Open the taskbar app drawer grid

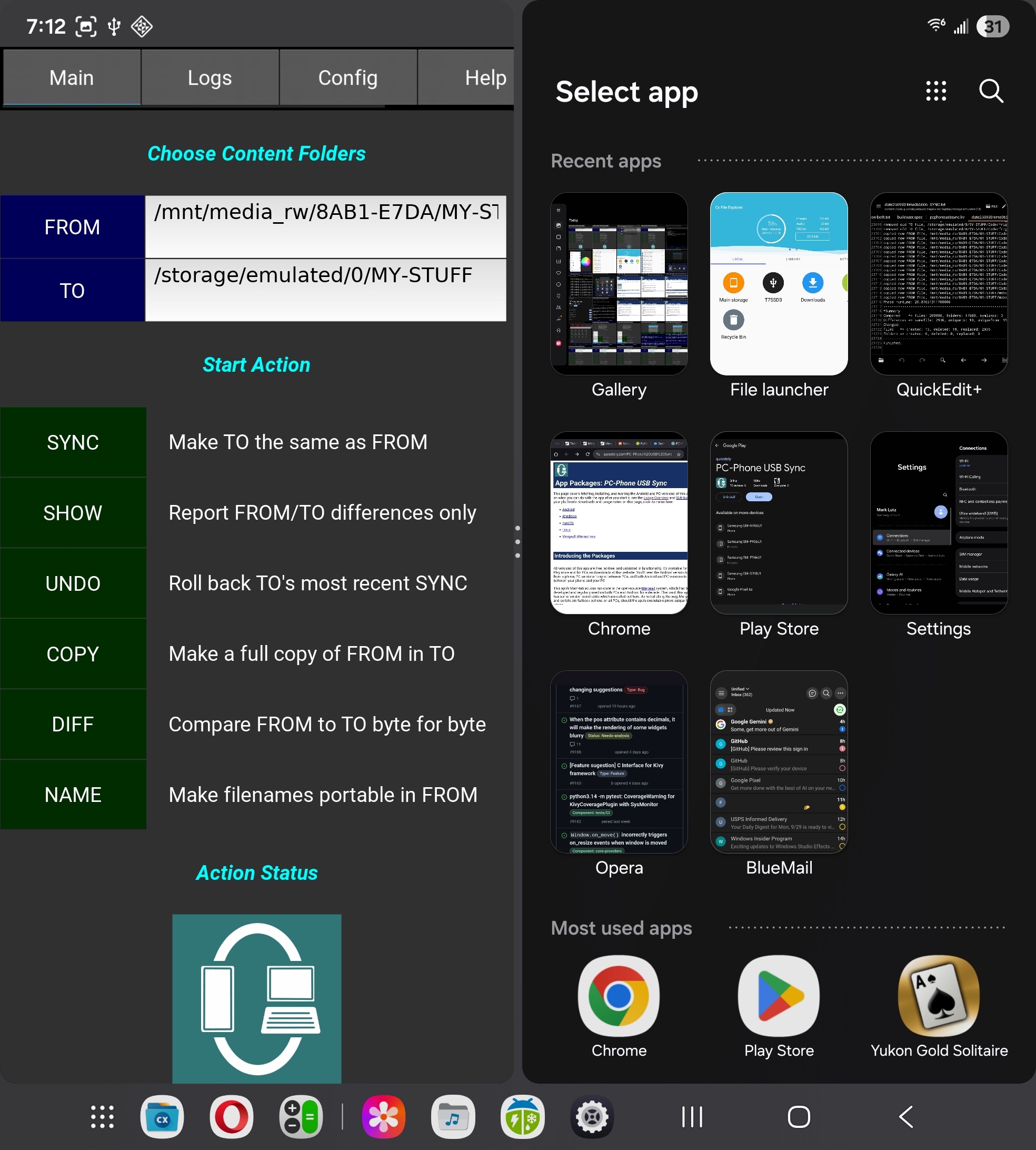tap(103, 1116)
